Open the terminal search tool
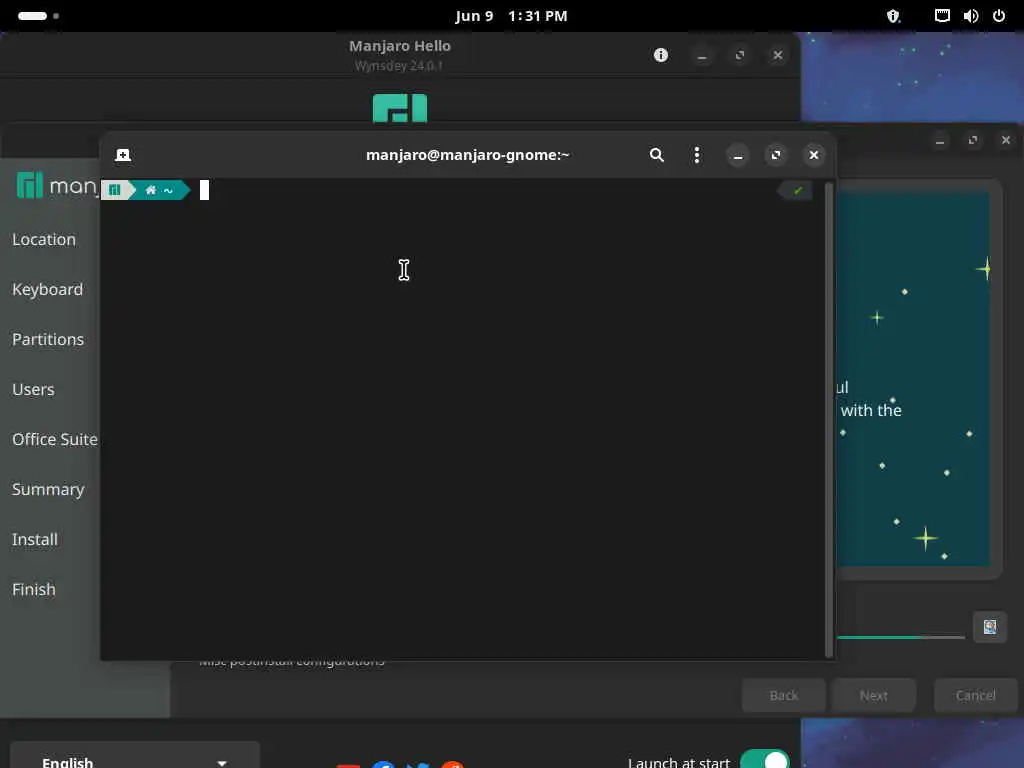Viewport: 1024px width, 768px height. point(656,155)
